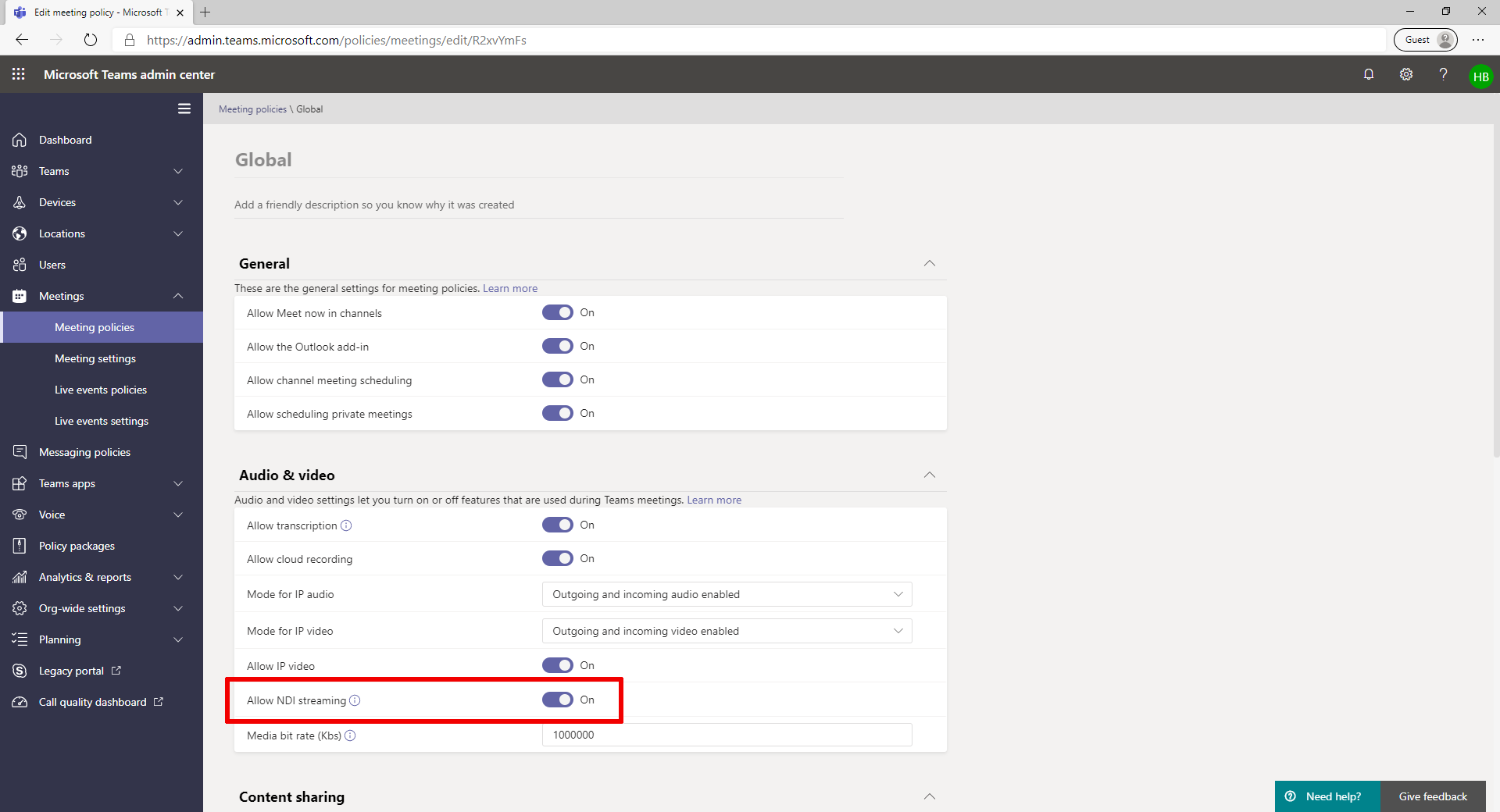Click the Devices sidebar icon
Viewport: 1500px width, 812px height.
click(x=20, y=202)
